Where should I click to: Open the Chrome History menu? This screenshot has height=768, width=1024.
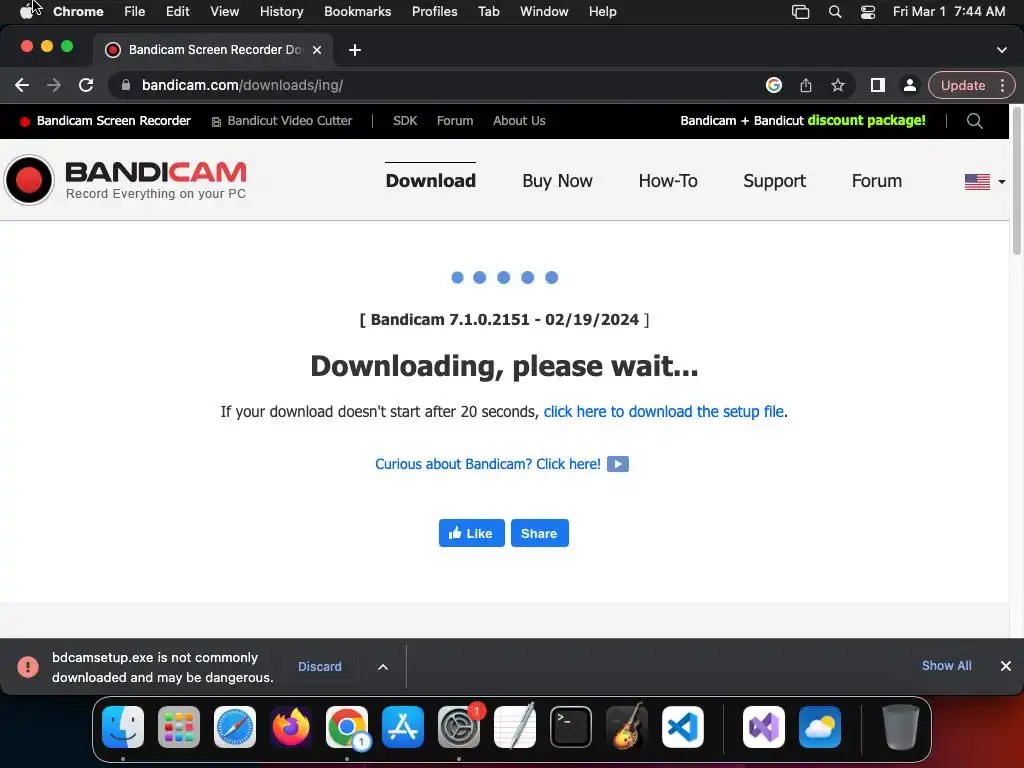[x=281, y=12]
